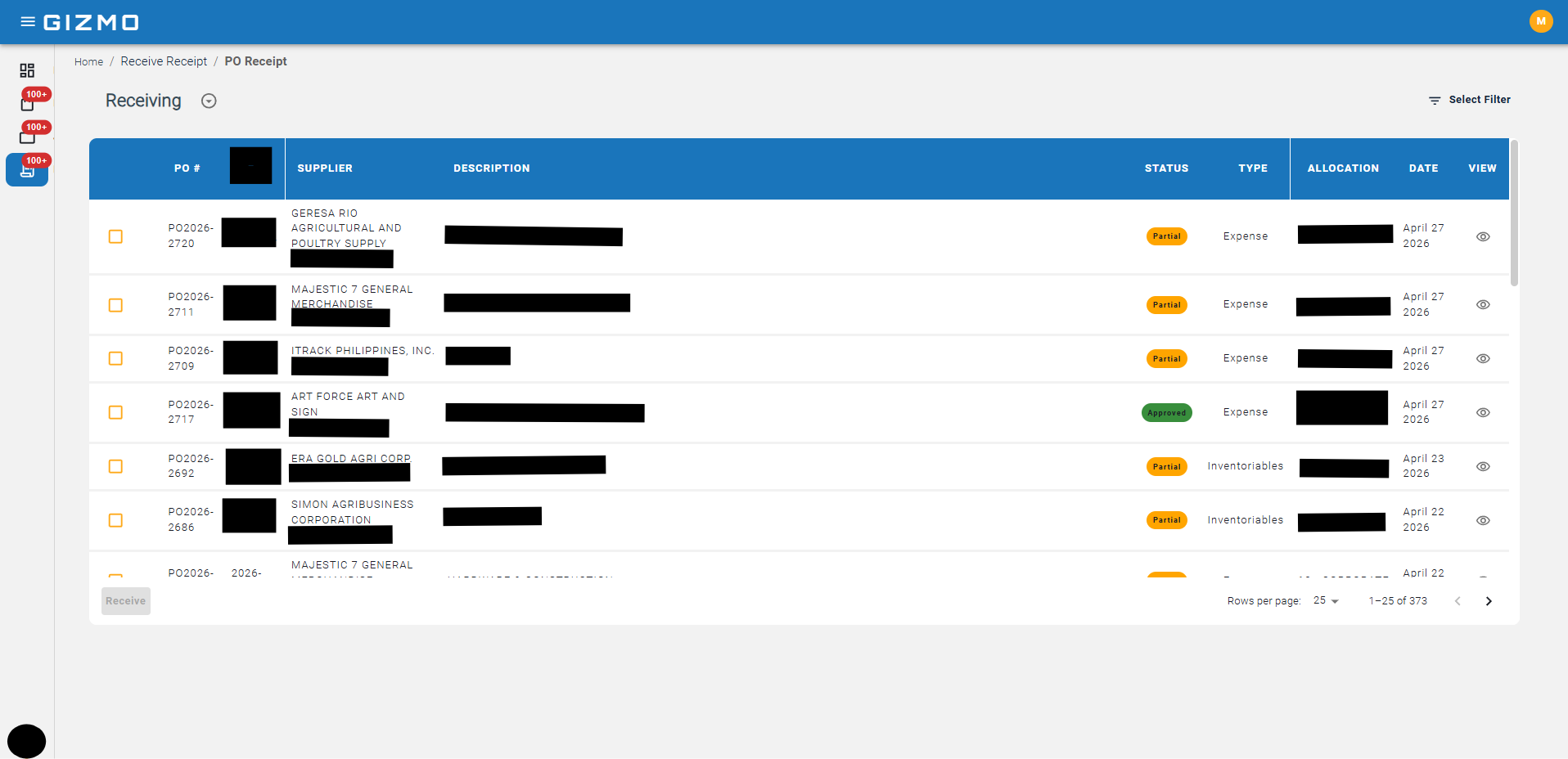
Task: Click Inventoriables type of PO2026-2692
Action: pyautogui.click(x=1245, y=466)
